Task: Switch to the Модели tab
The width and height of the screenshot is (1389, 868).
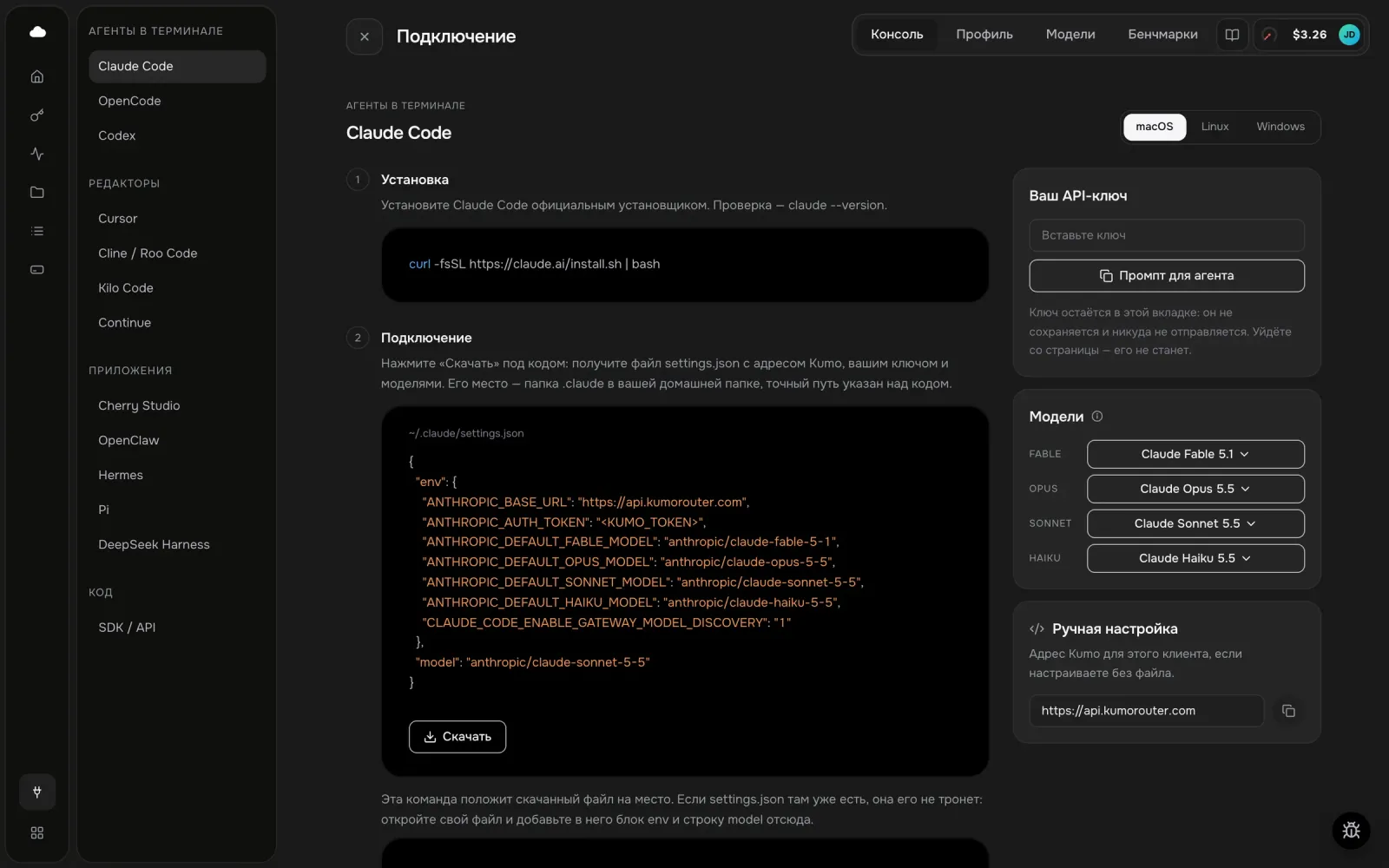Action: point(1070,35)
